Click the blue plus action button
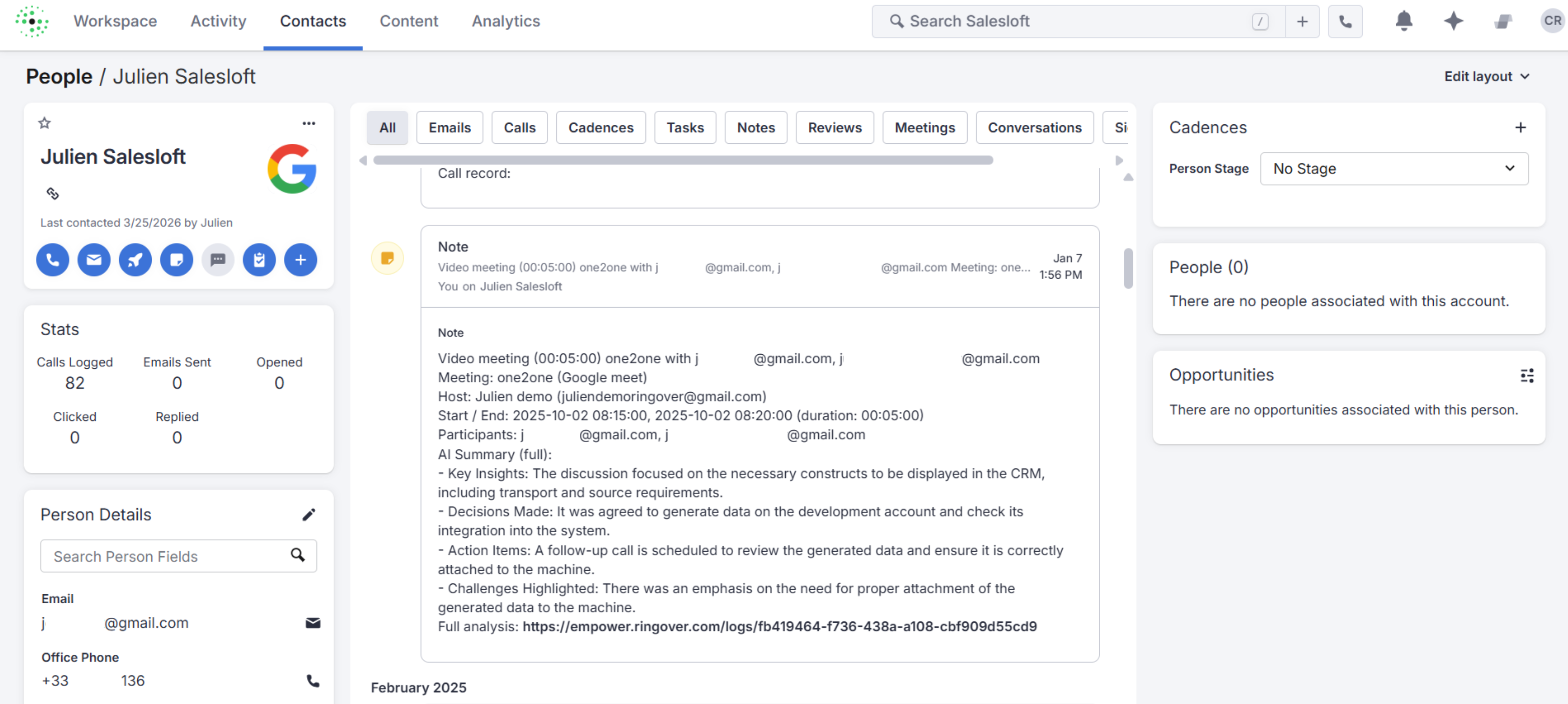Image resolution: width=1568 pixels, height=704 pixels. (300, 260)
